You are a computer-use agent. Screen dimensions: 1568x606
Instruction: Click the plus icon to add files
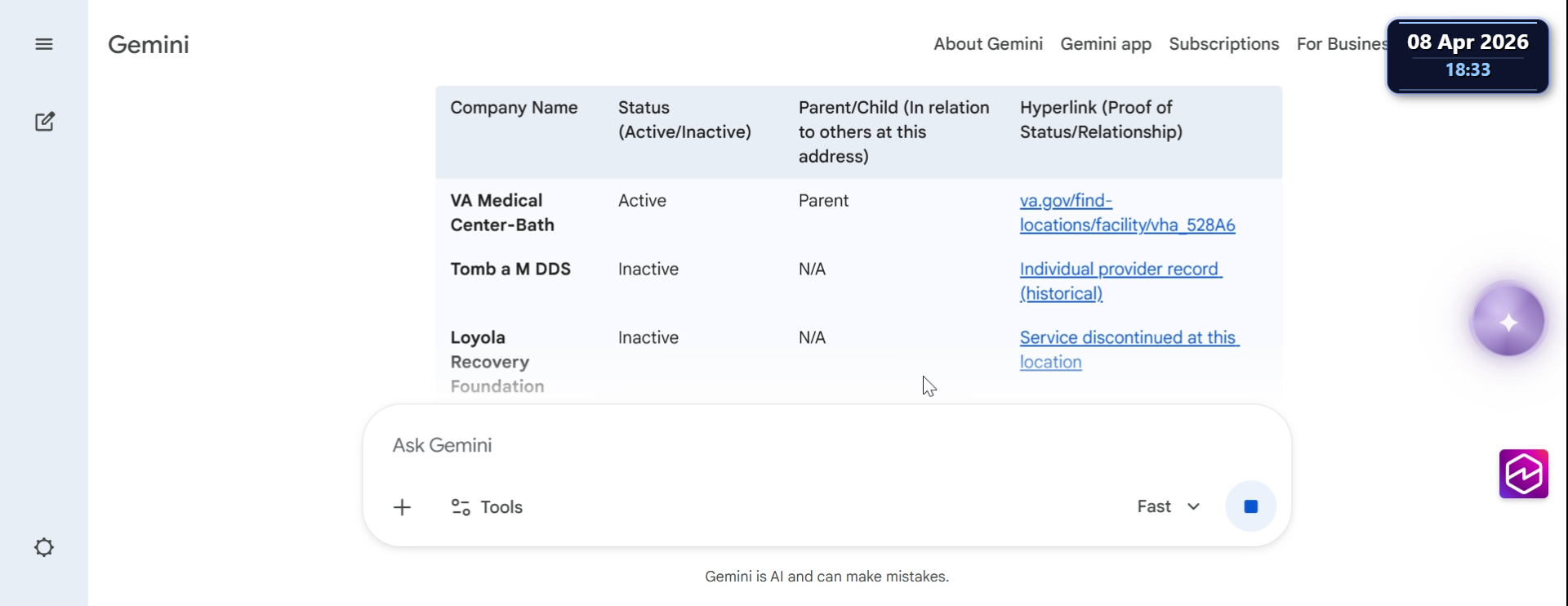click(x=402, y=507)
